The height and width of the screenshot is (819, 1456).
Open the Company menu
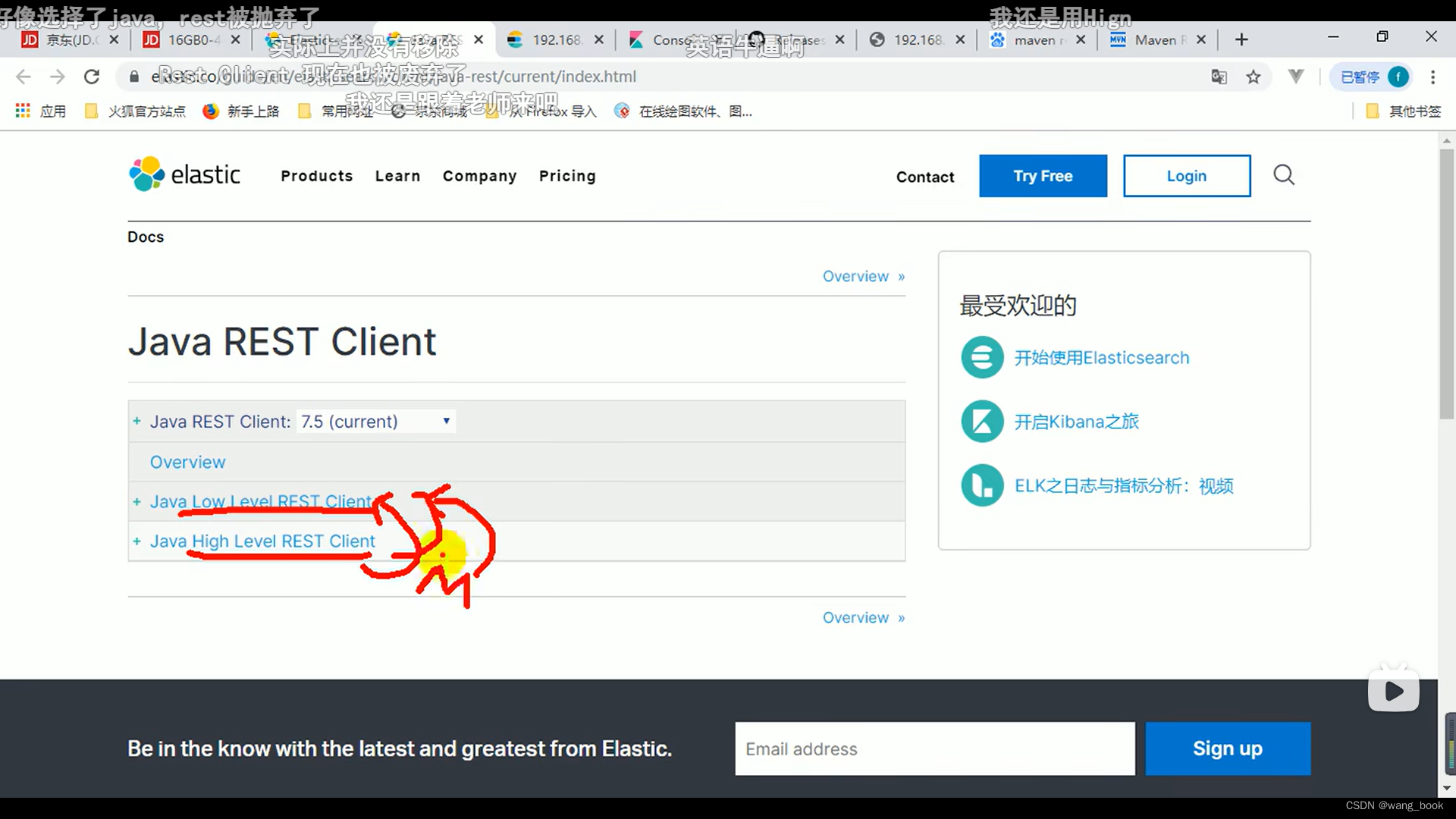(x=479, y=176)
